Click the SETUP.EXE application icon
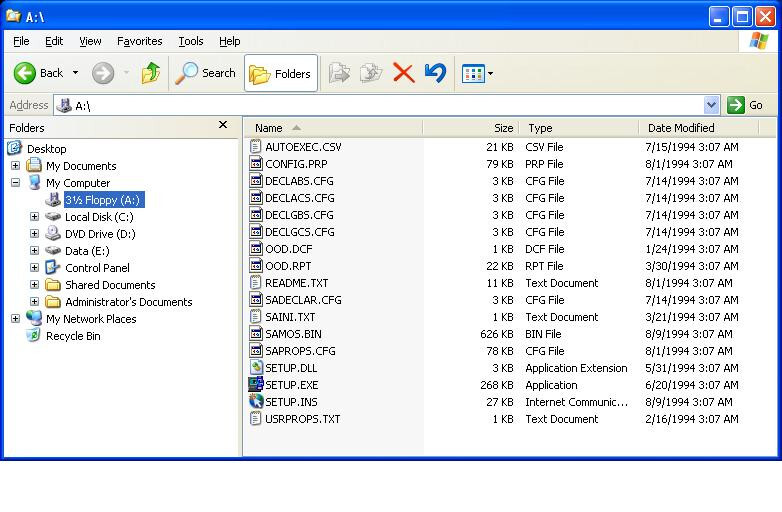 (256, 384)
